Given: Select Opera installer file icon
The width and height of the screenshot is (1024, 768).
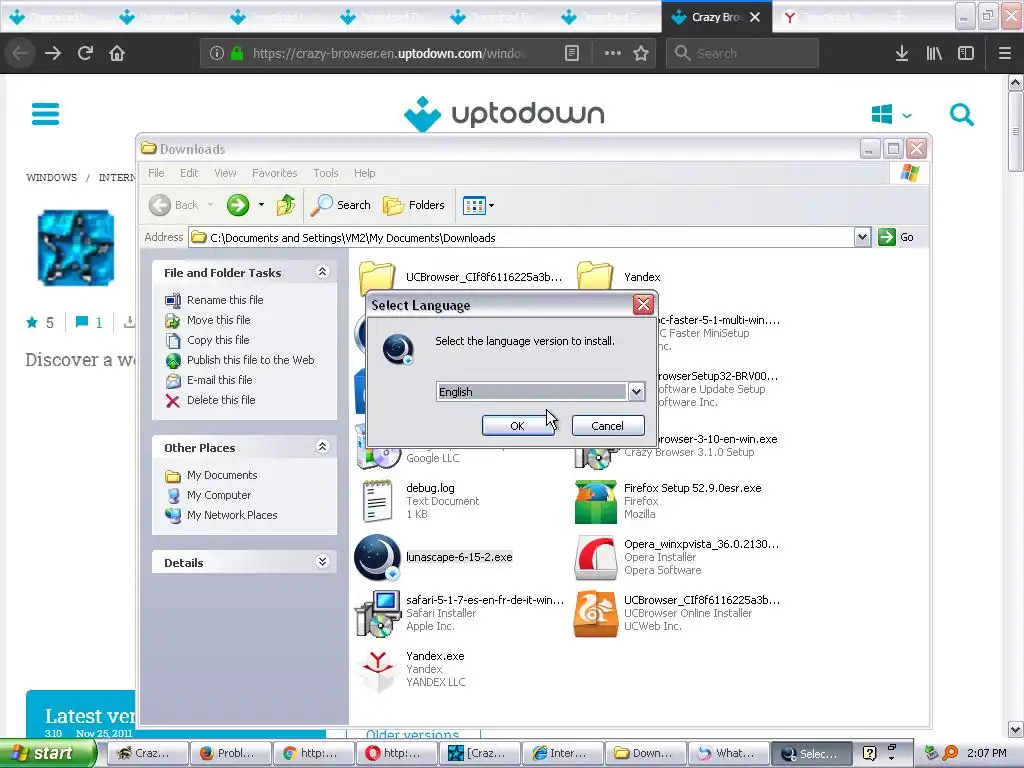Looking at the screenshot, I should point(595,558).
